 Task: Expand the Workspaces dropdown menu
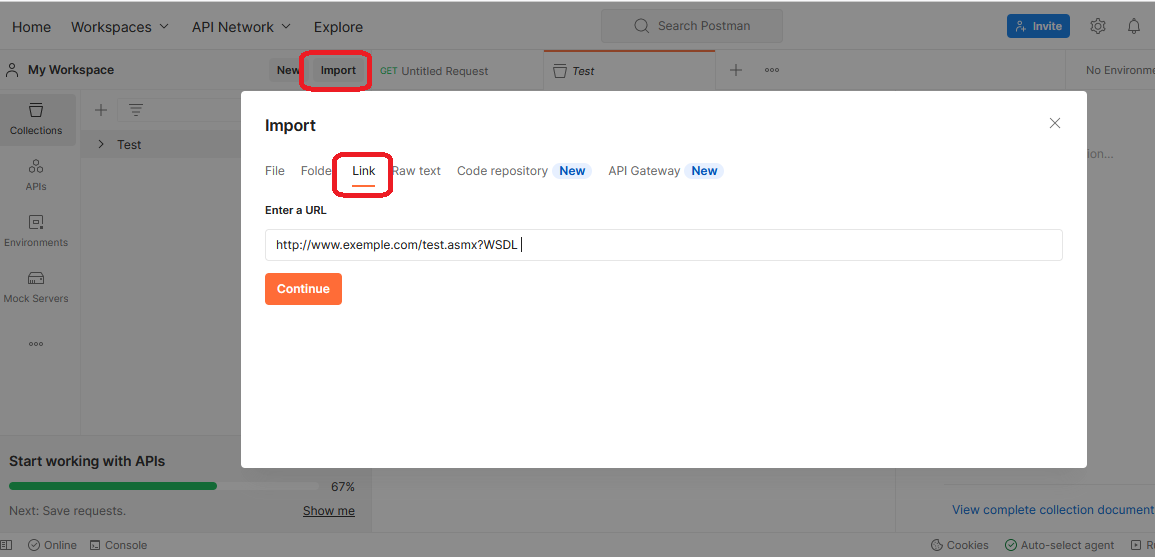pyautogui.click(x=120, y=27)
